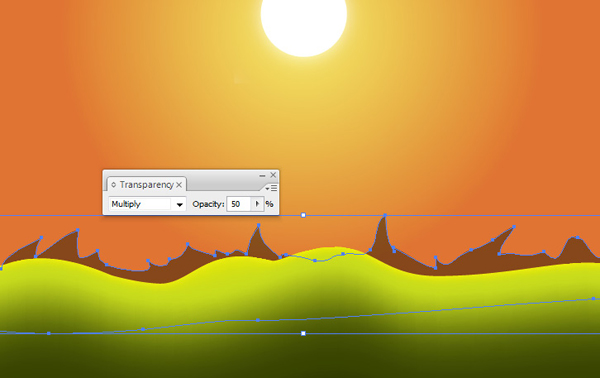
Task: Click the dark green foreground ground area
Action: click(300, 358)
